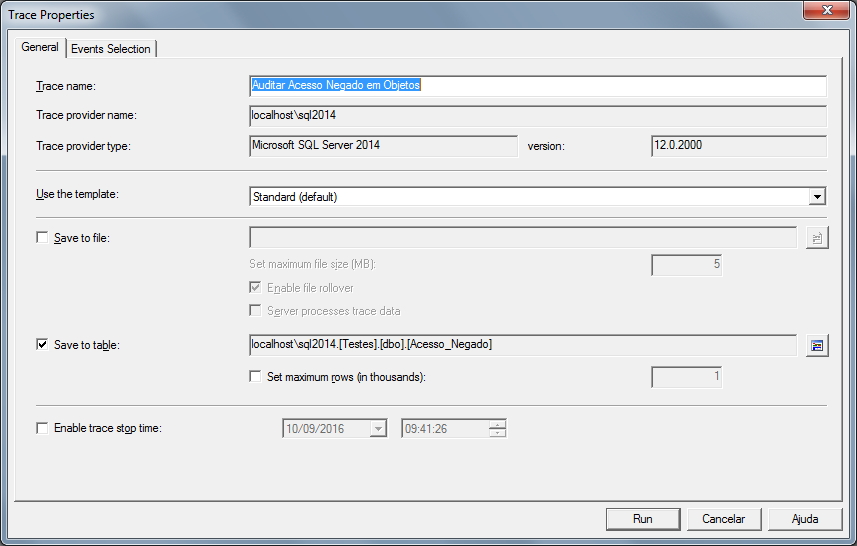Open the table picker icon for Save to table

pyautogui.click(x=817, y=345)
